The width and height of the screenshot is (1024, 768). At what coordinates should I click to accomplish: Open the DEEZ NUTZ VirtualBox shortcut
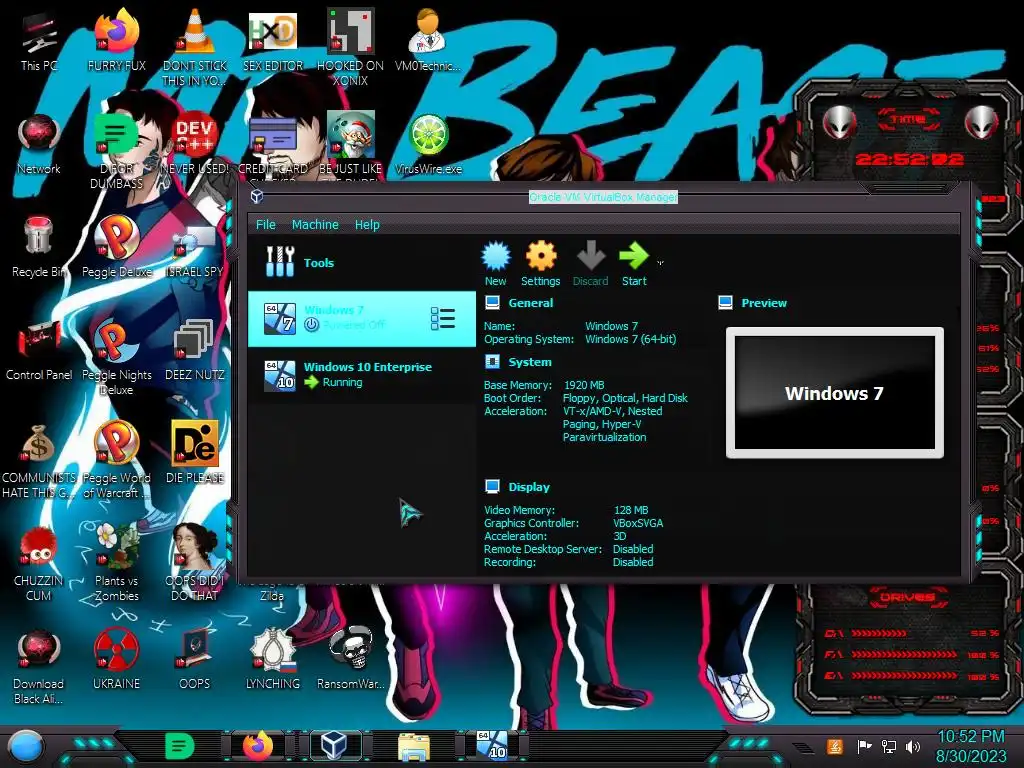tap(194, 351)
